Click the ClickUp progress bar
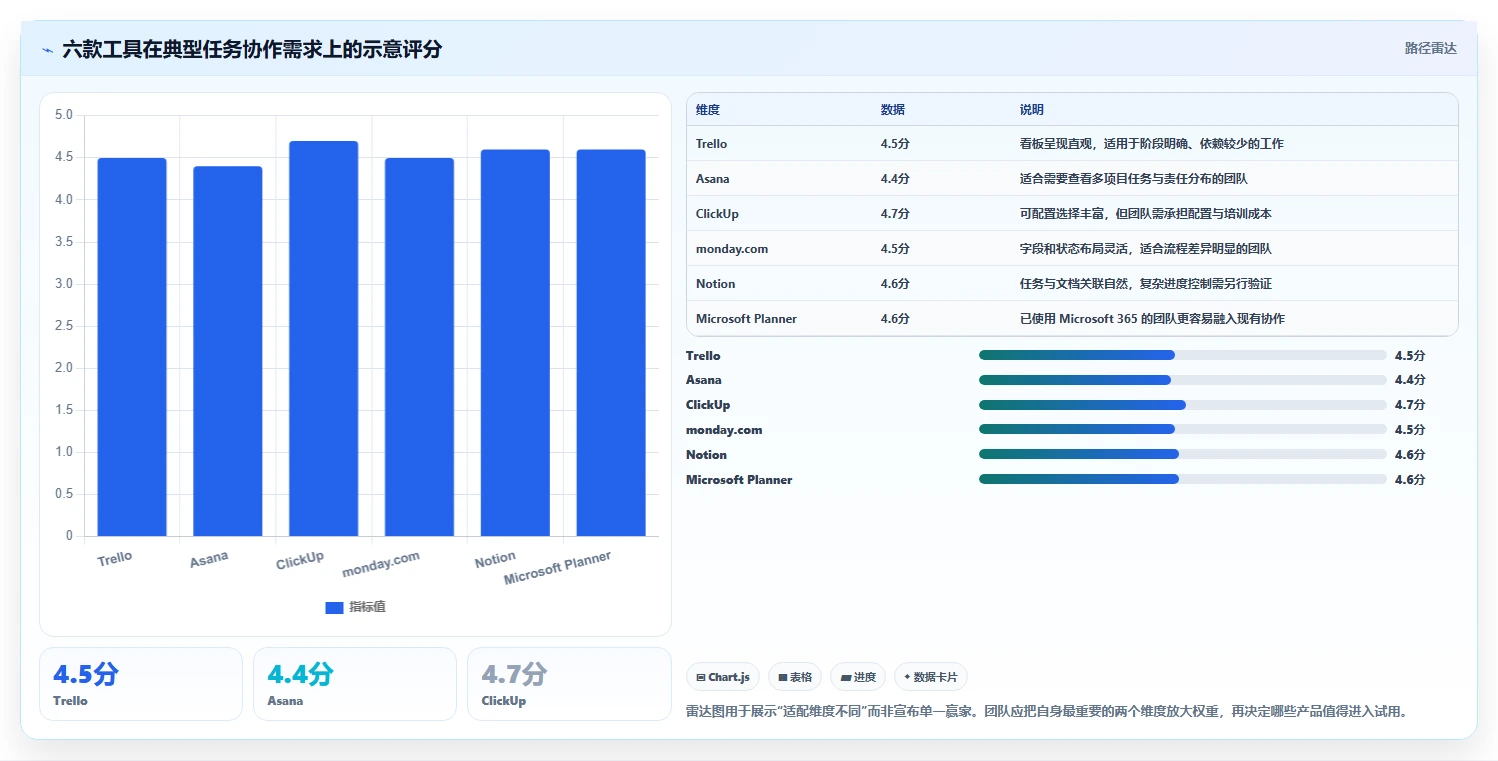1498x761 pixels. (x=1182, y=405)
